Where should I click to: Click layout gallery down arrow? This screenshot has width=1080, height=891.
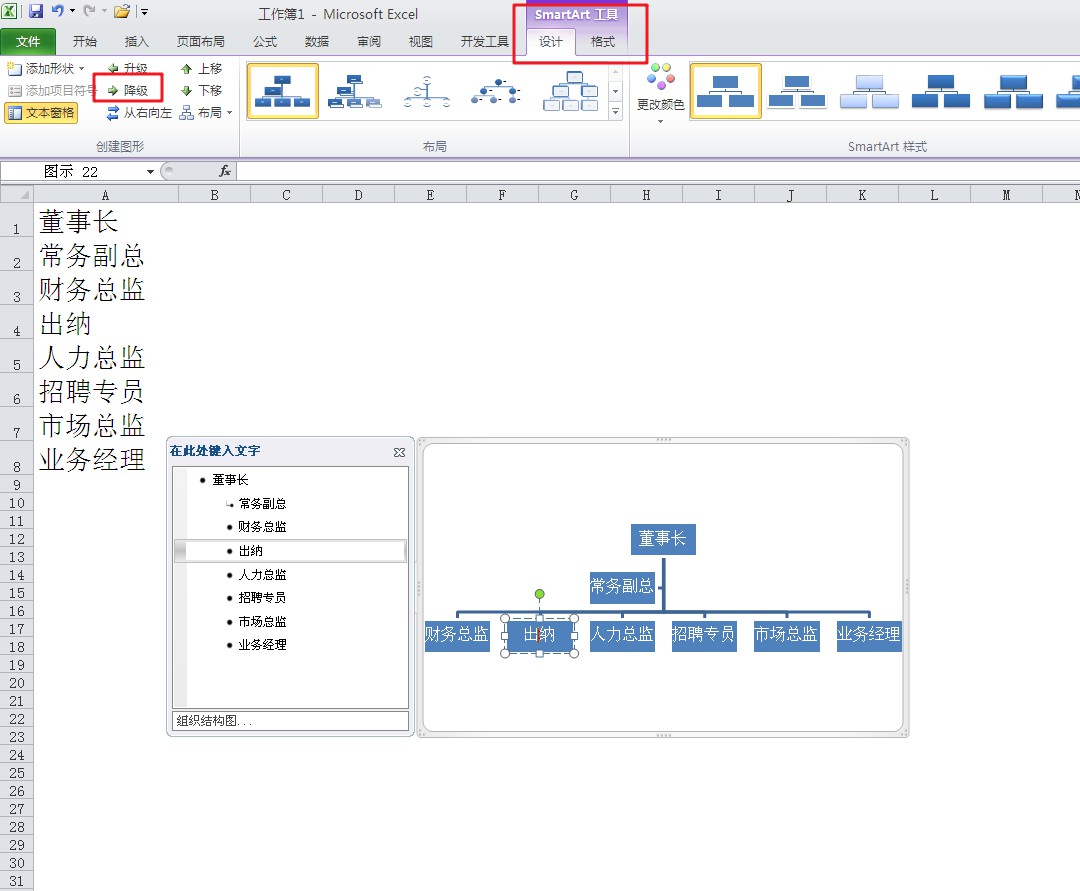[x=616, y=91]
